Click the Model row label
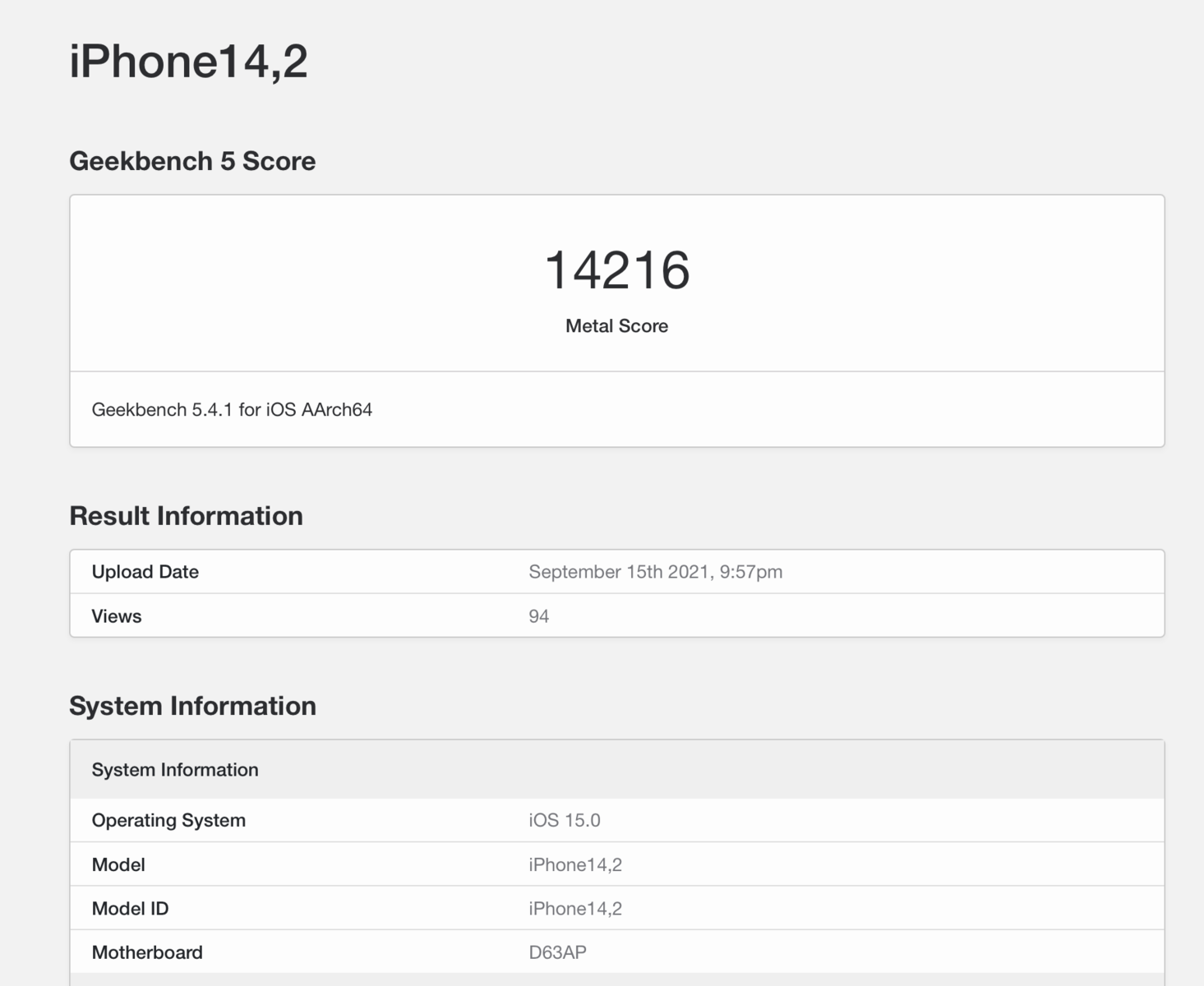The width and height of the screenshot is (1204, 986). [118, 864]
